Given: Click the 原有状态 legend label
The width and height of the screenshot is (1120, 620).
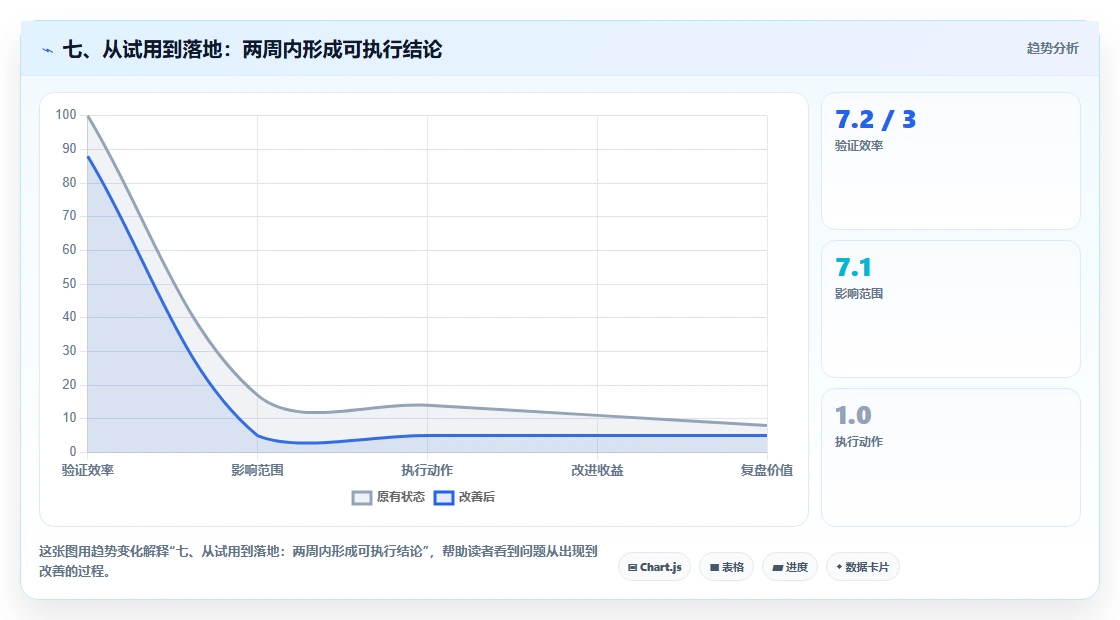Looking at the screenshot, I should coord(401,496).
